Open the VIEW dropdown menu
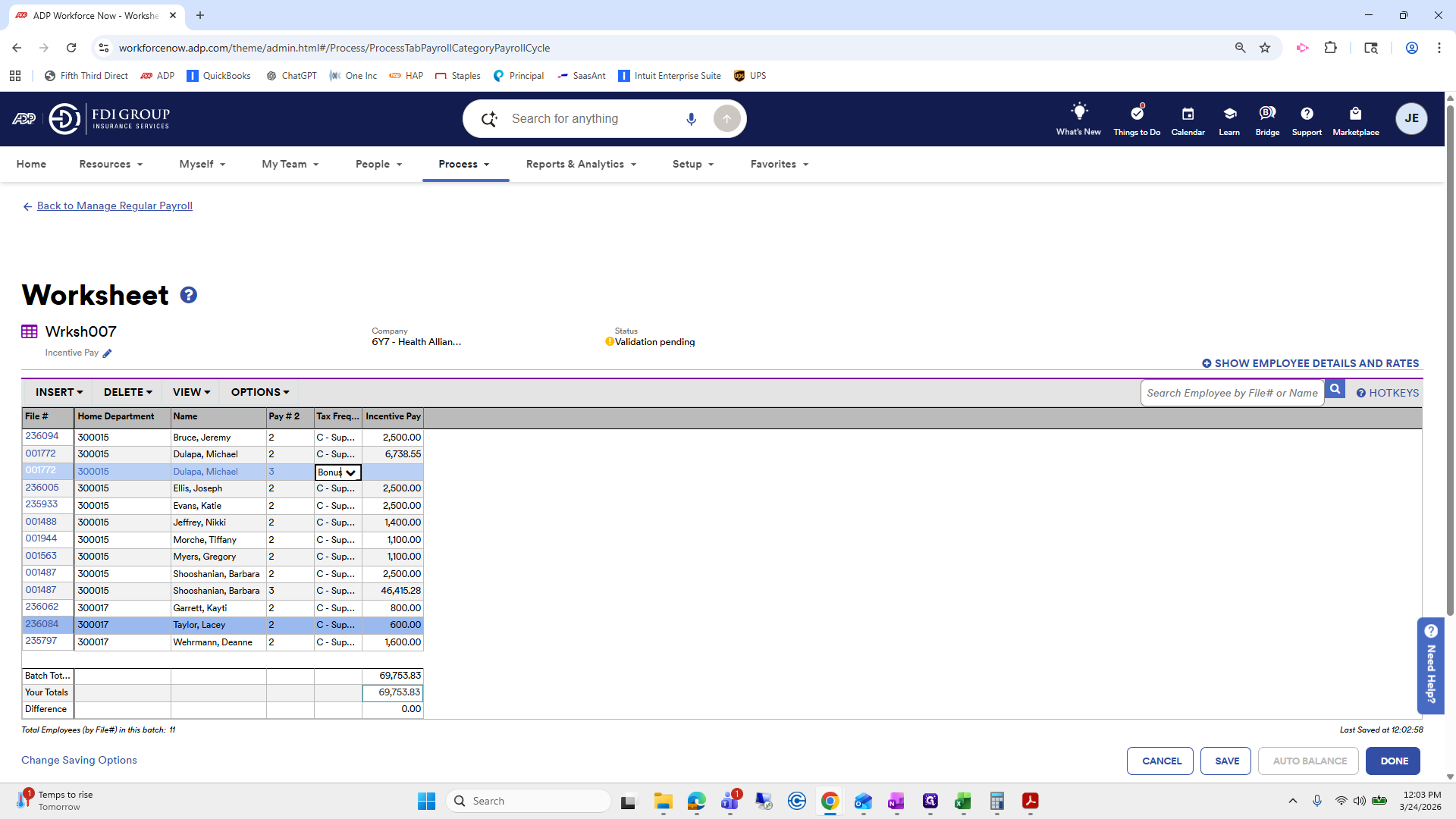This screenshot has height=819, width=1456. 191,392
